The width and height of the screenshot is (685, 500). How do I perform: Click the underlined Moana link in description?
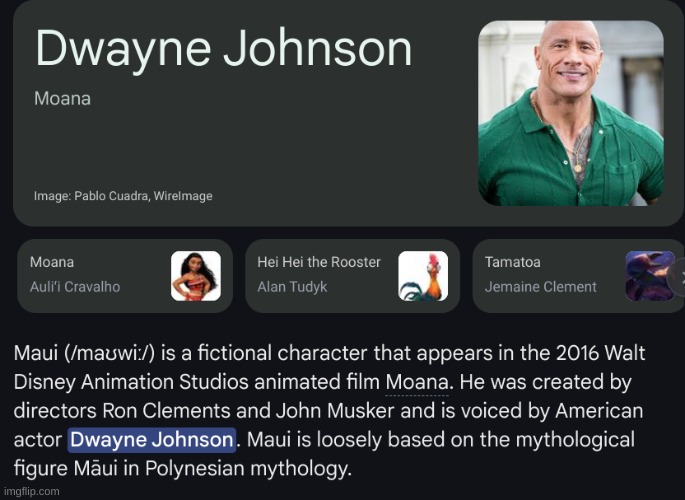[x=417, y=383]
